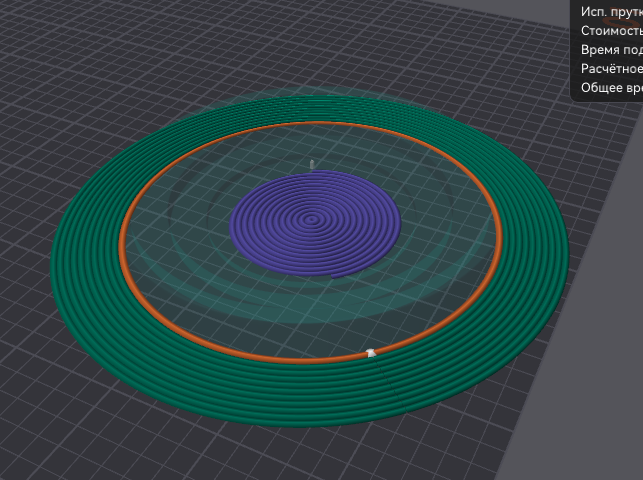Image resolution: width=643 pixels, height=480 pixels.
Task: Click the translucent teal area inside orange ring
Action: point(200,300)
